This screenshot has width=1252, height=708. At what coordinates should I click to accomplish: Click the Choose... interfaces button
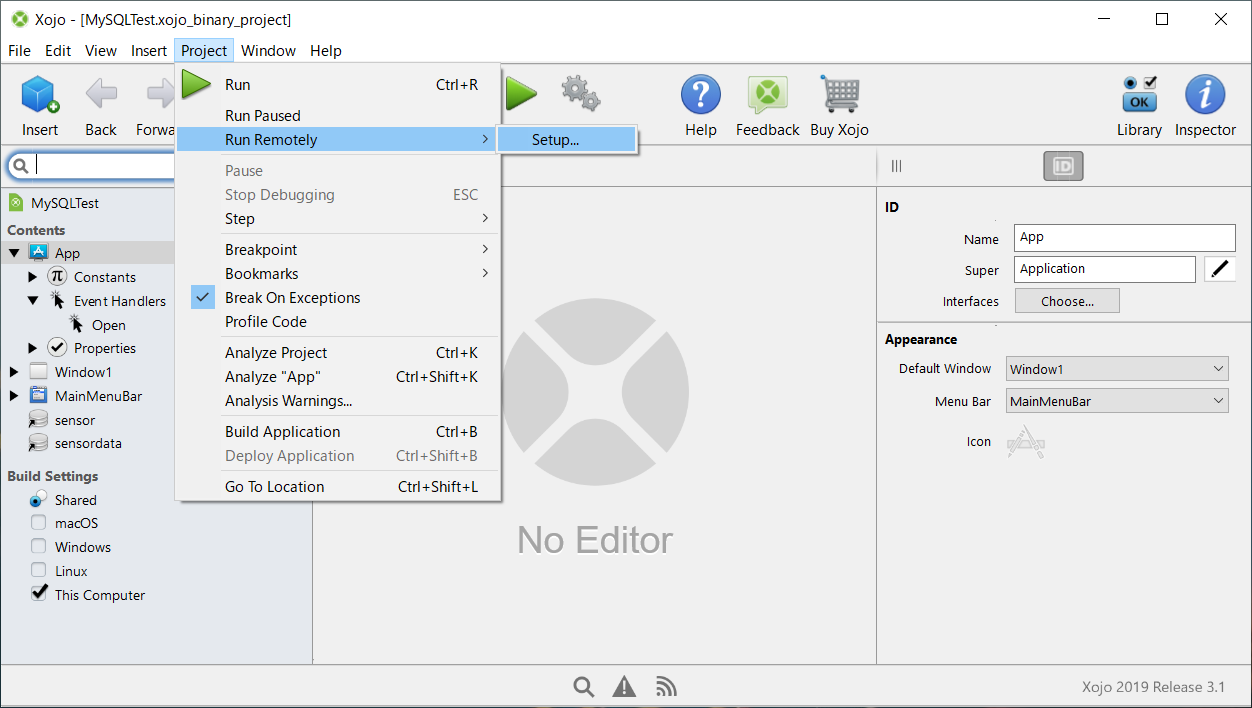(x=1067, y=301)
